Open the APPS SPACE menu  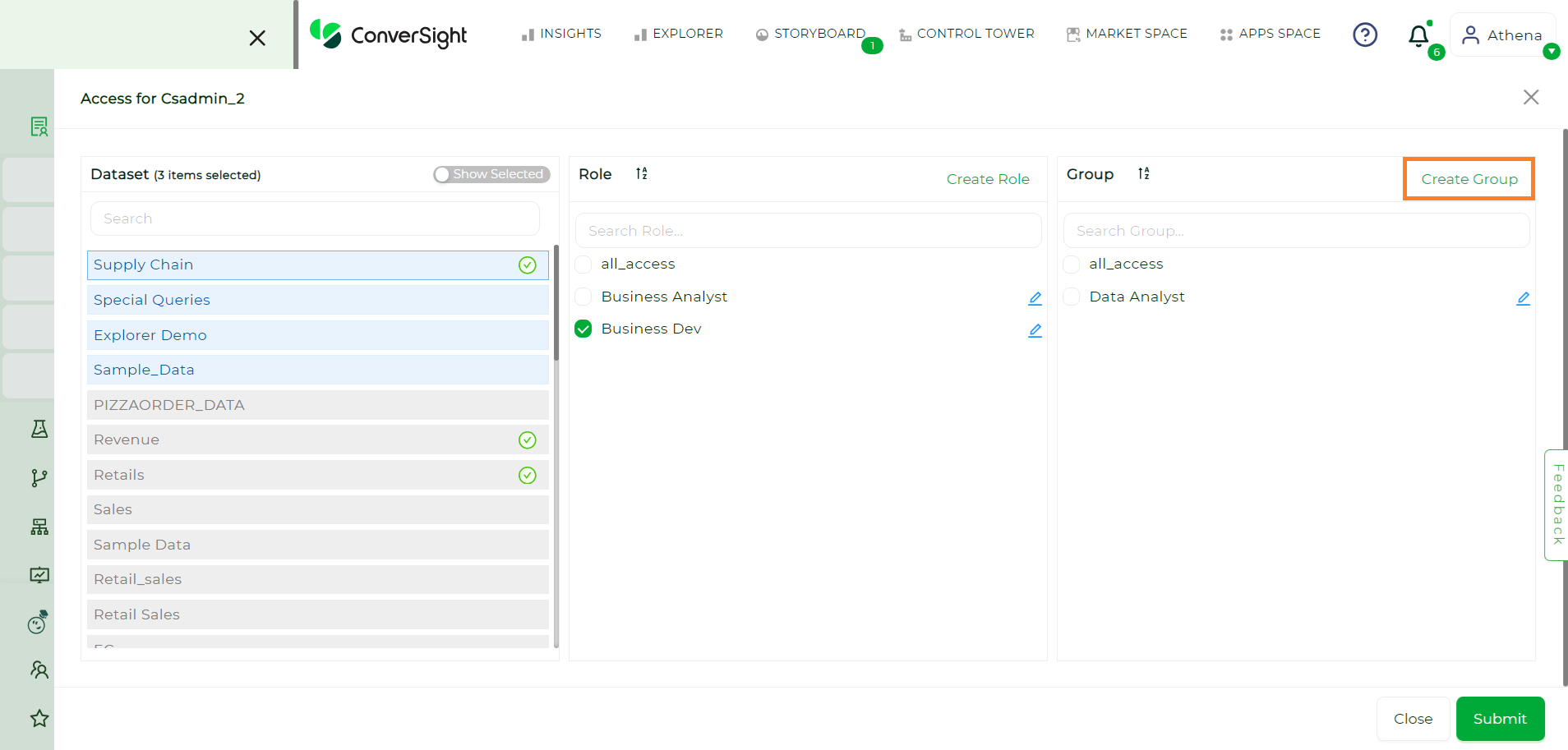point(1271,34)
